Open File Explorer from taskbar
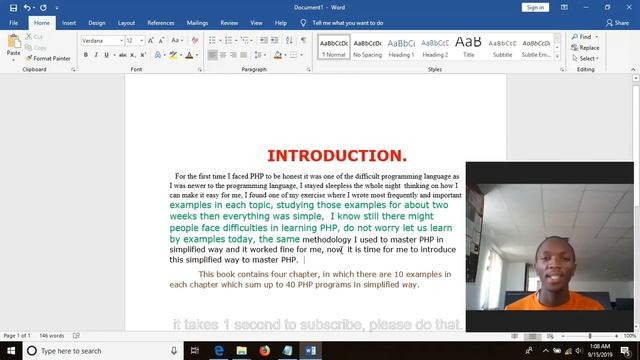 tap(242, 351)
